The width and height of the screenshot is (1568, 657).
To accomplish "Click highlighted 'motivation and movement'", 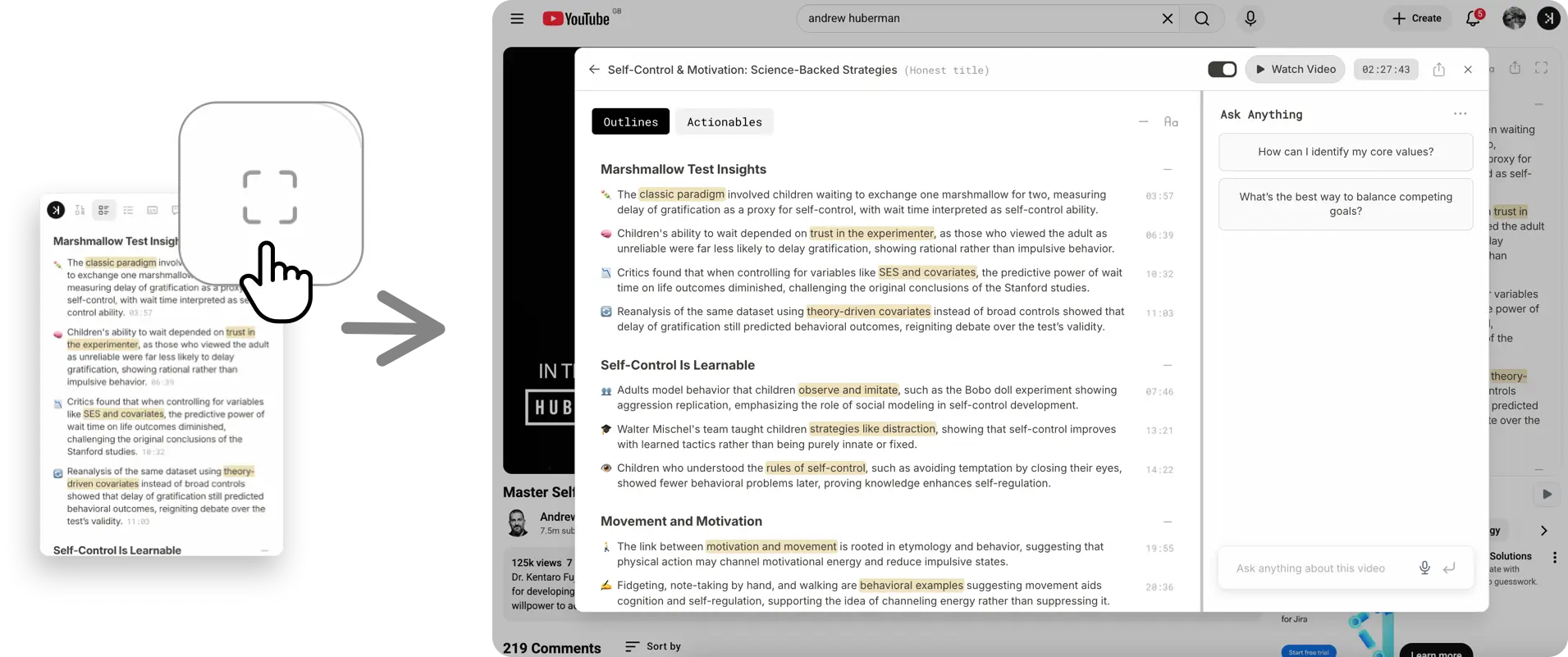I will pos(771,546).
